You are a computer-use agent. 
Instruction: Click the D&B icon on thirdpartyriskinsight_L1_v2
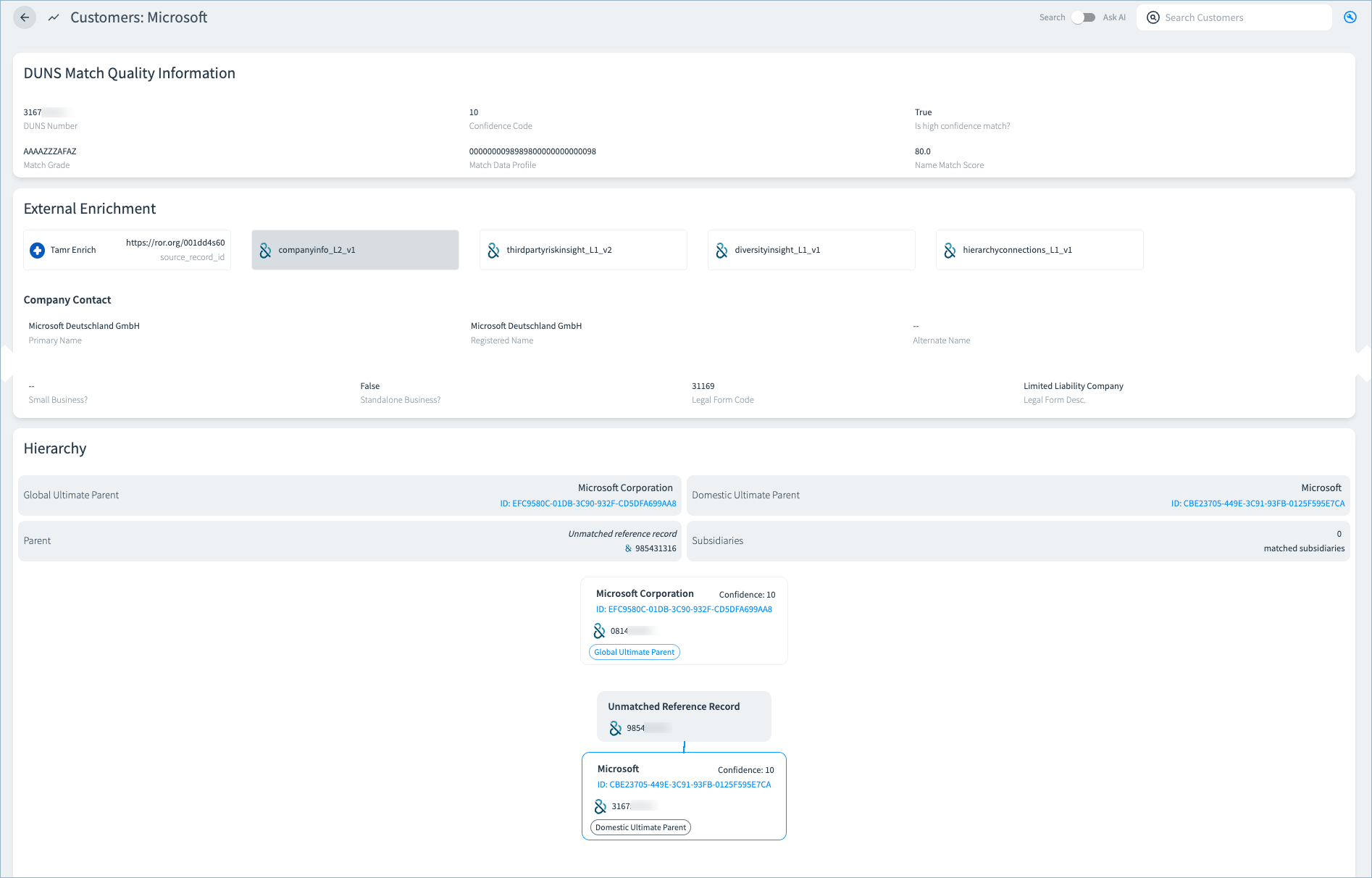tap(493, 251)
